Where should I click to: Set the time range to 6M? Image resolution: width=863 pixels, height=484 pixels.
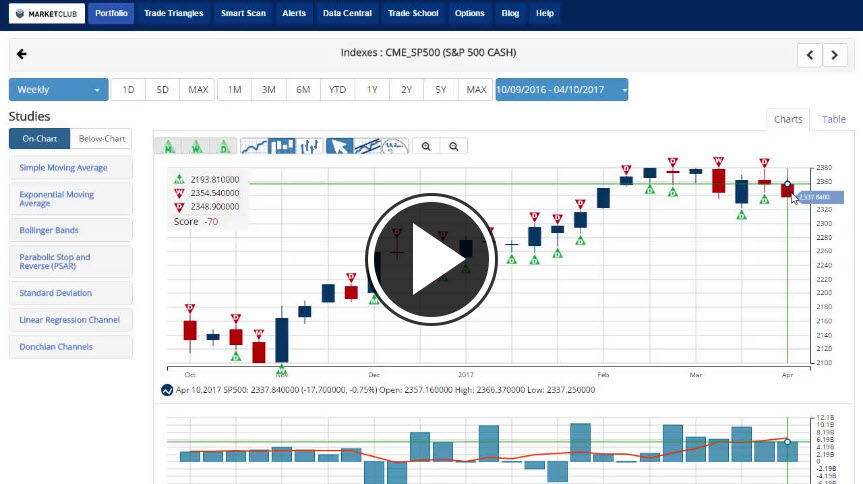click(303, 90)
